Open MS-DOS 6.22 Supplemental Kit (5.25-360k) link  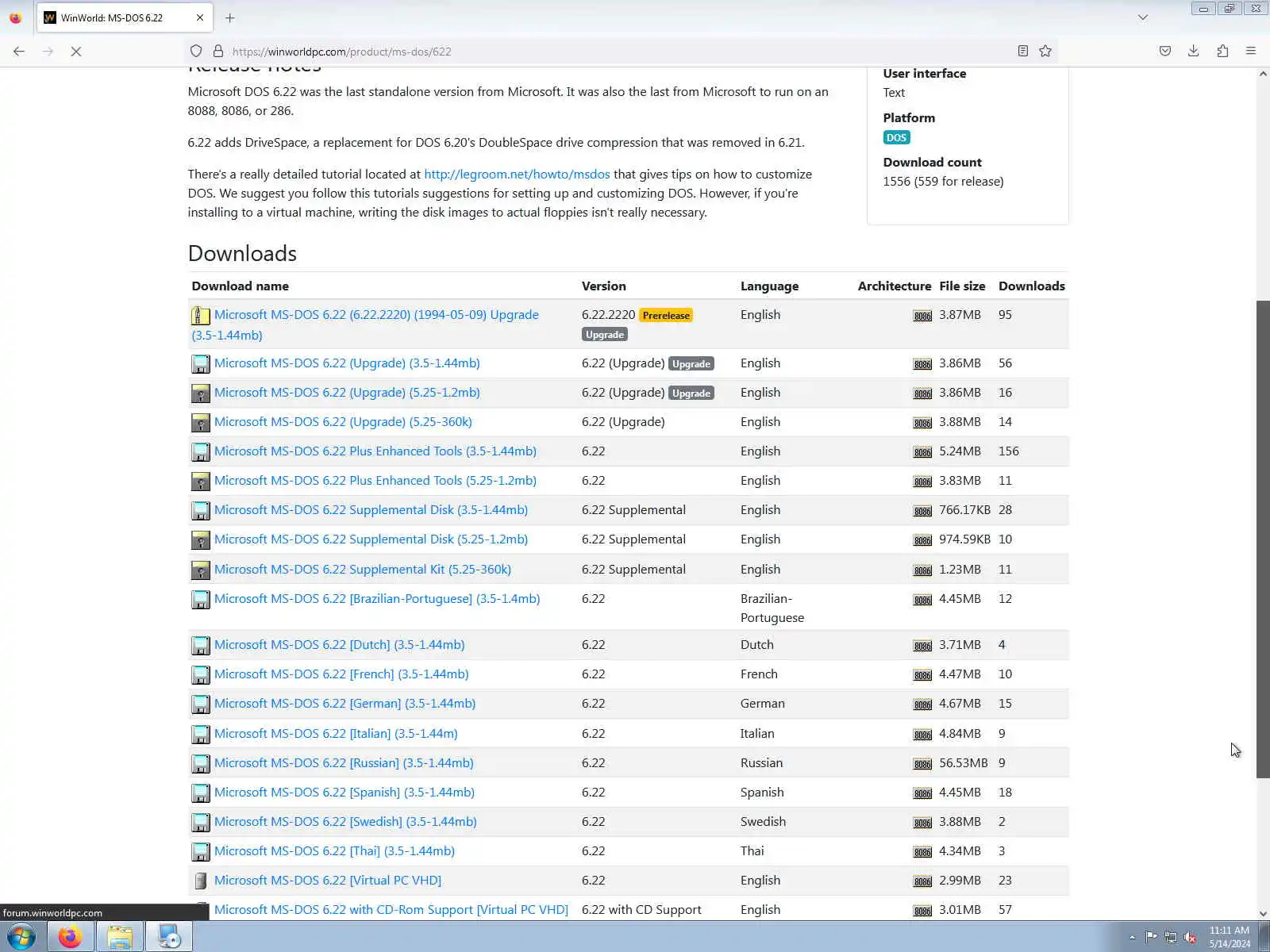[363, 569]
